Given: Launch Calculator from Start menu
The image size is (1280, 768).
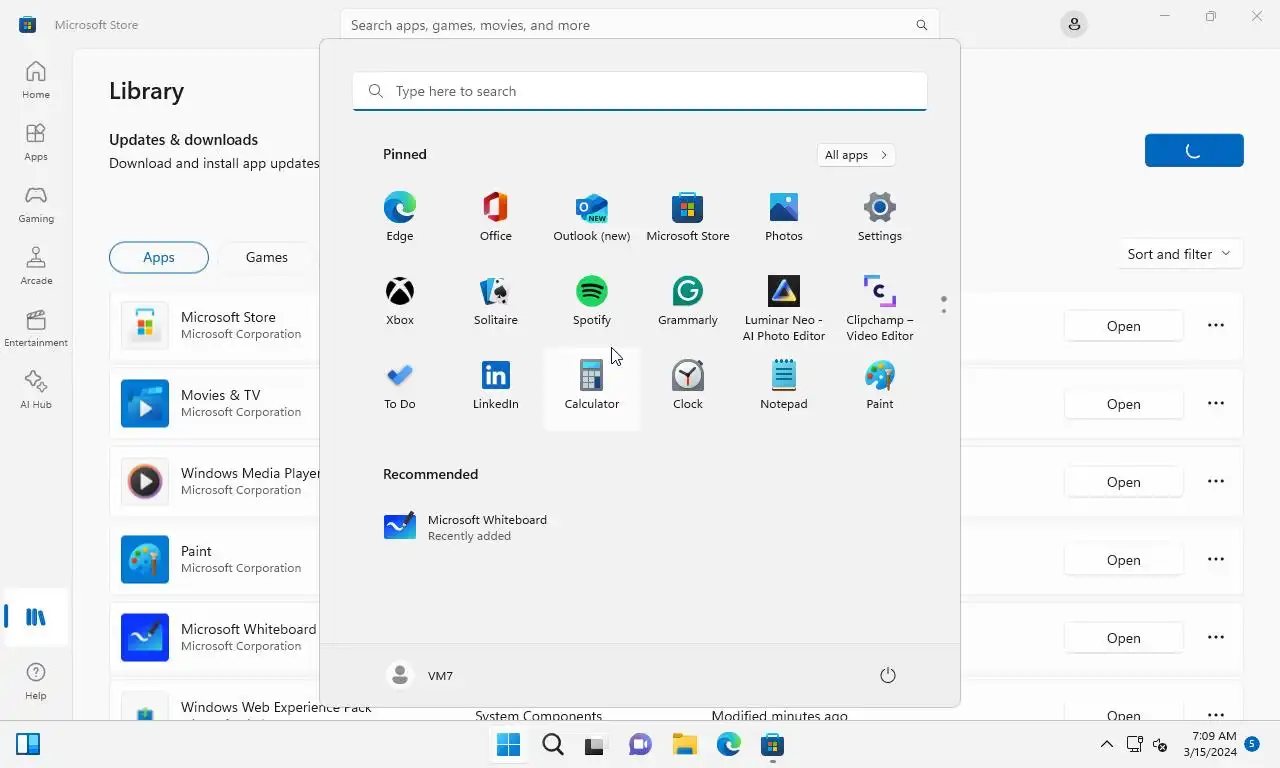Looking at the screenshot, I should [592, 386].
